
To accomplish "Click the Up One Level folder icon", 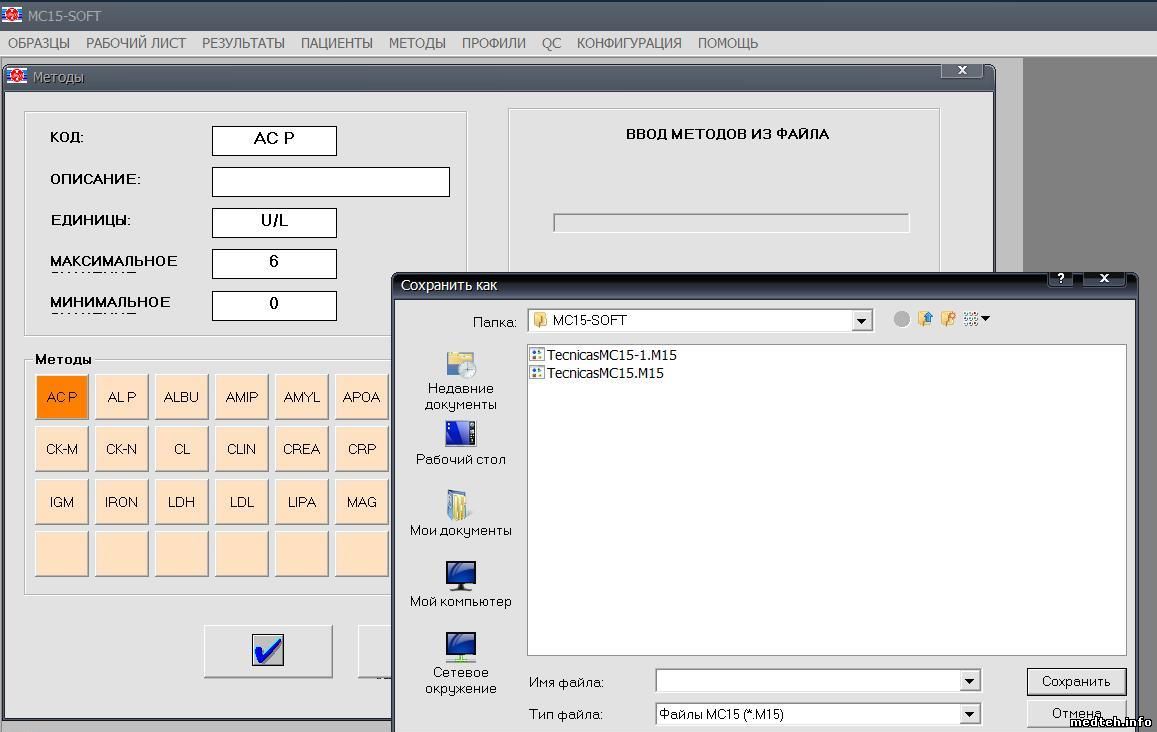I will (x=925, y=319).
